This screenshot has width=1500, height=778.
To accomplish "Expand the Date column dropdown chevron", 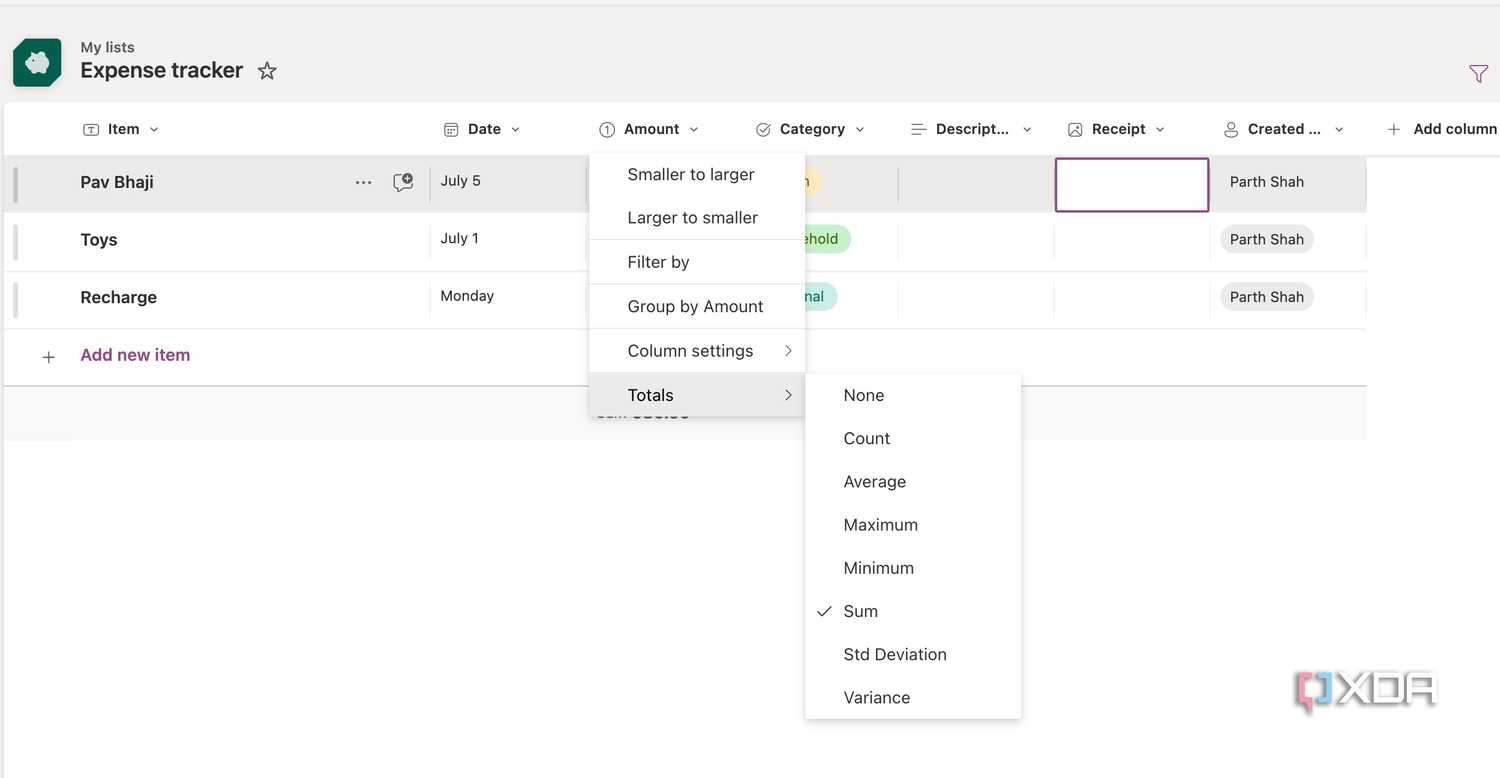I will pos(515,130).
